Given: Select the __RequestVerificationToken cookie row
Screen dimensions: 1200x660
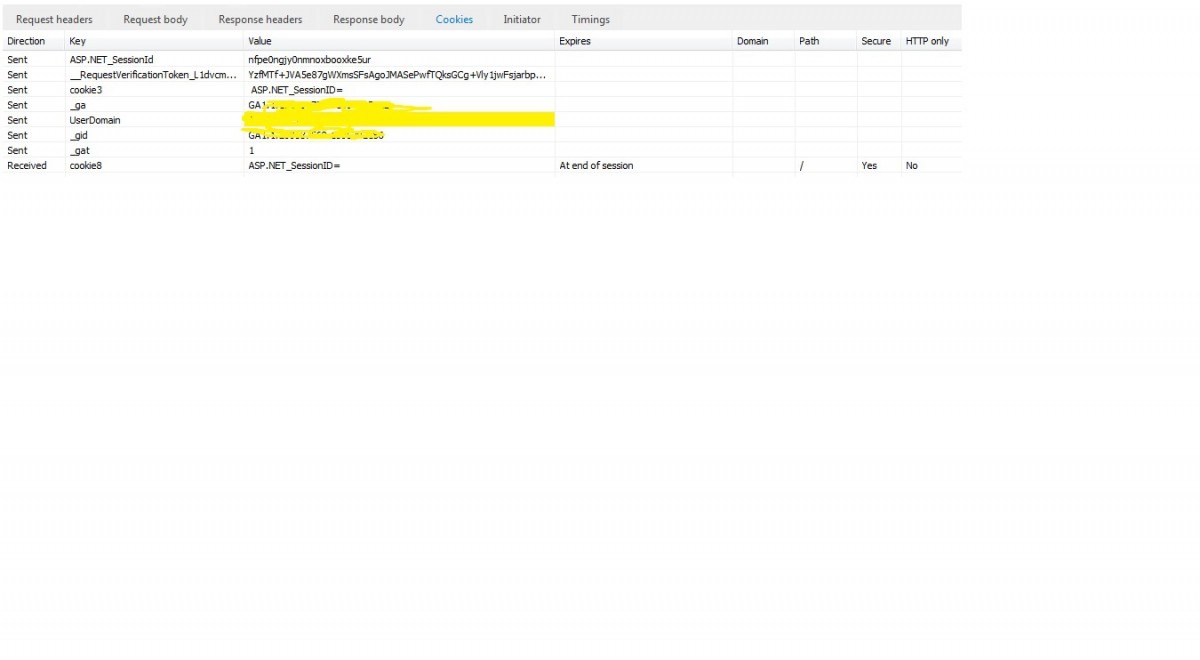Looking at the screenshot, I should 150,74.
